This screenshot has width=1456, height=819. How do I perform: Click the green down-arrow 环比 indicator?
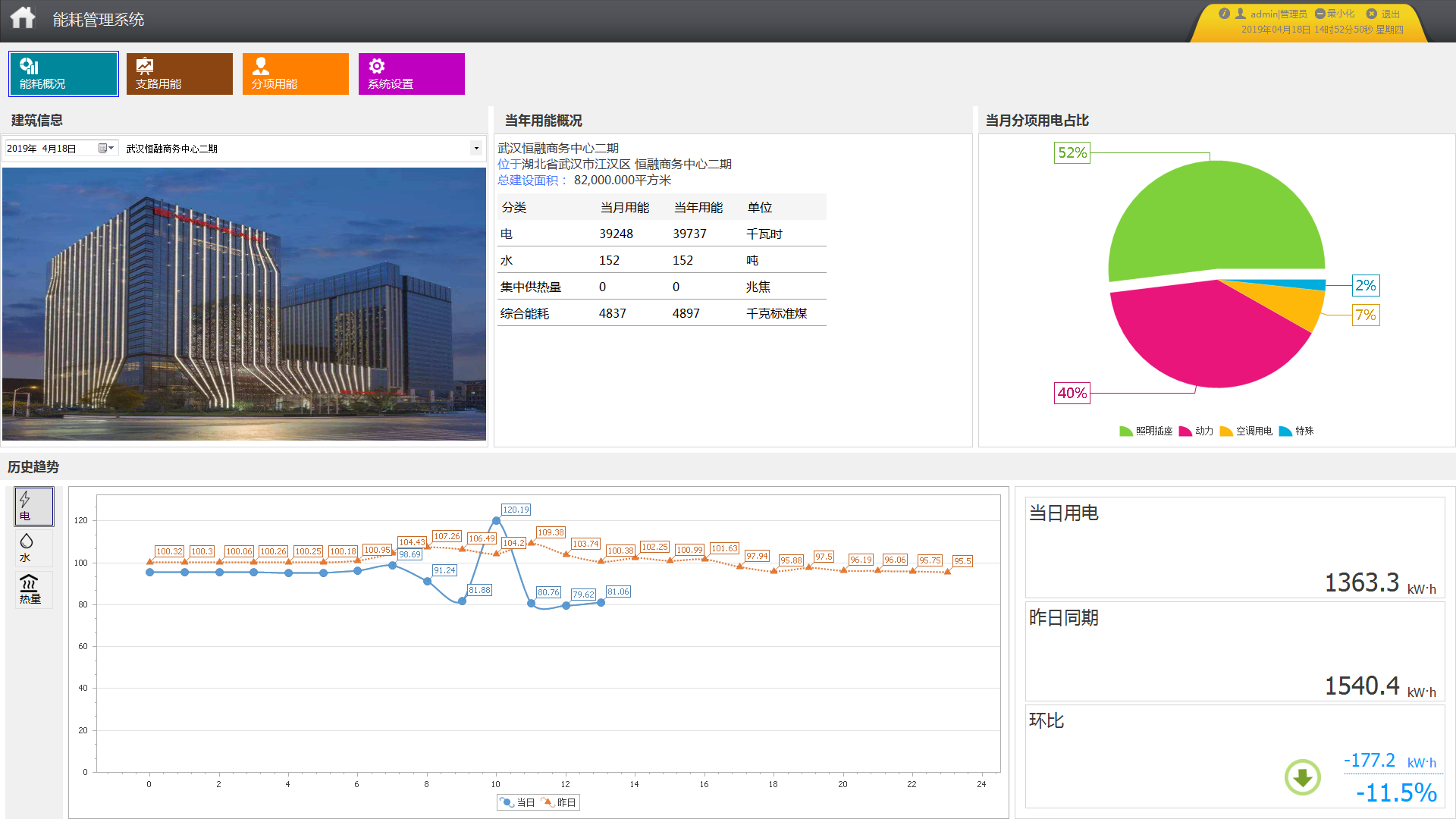click(x=1302, y=777)
